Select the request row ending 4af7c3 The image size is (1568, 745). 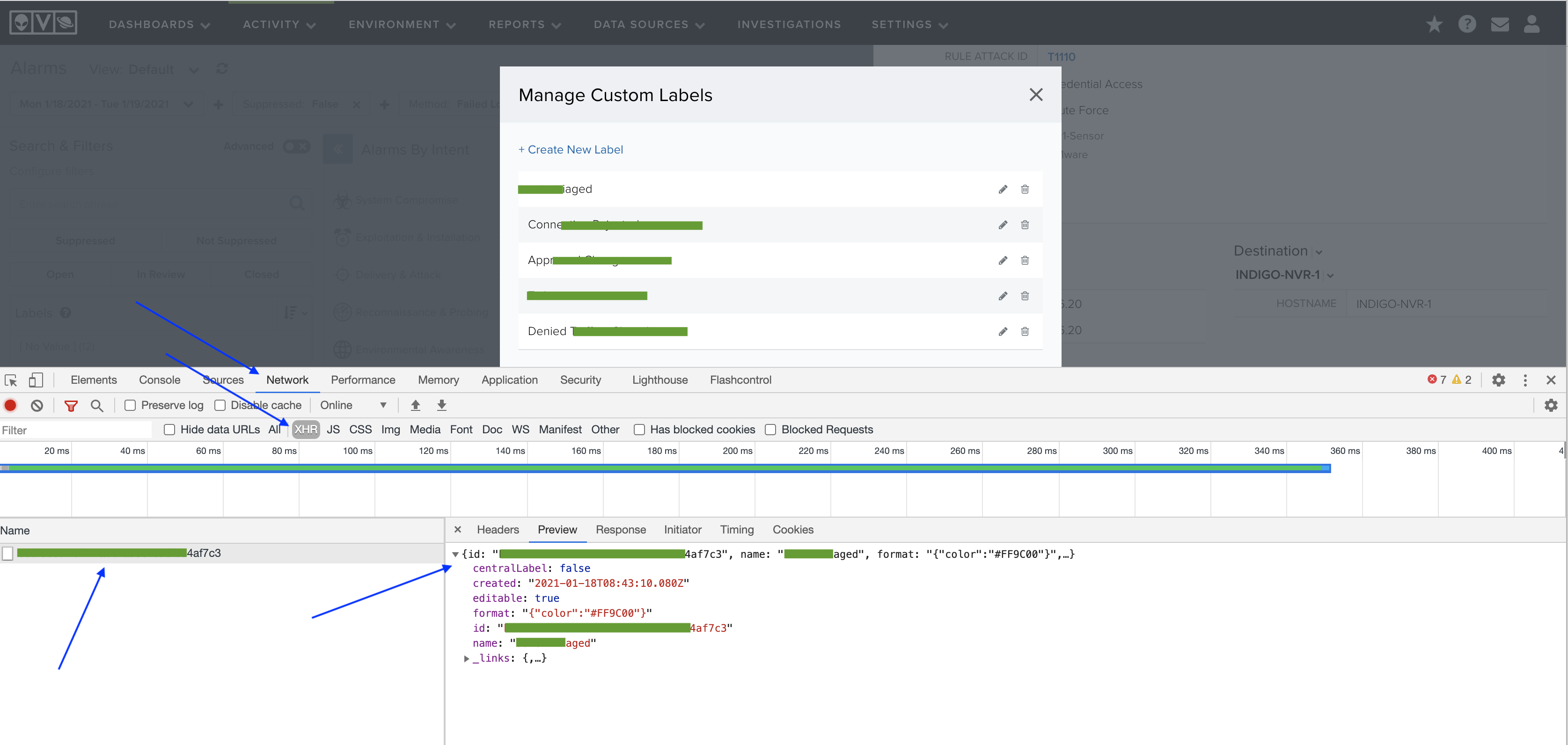(x=221, y=554)
